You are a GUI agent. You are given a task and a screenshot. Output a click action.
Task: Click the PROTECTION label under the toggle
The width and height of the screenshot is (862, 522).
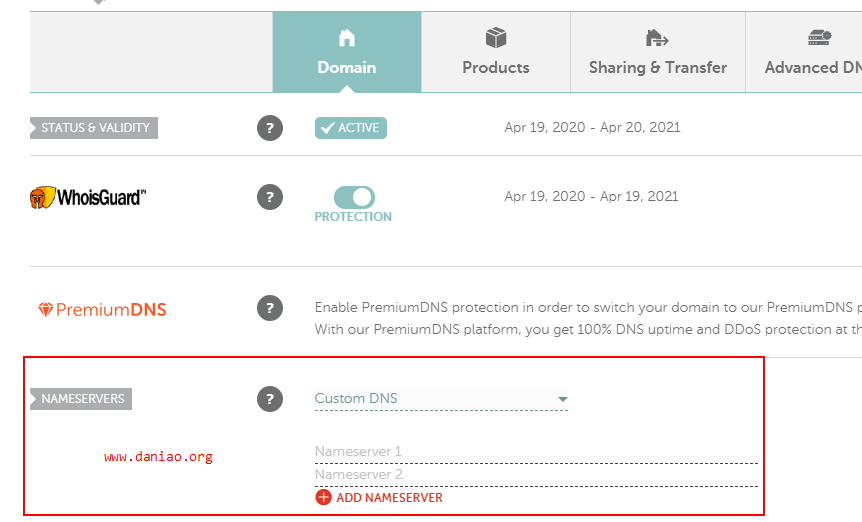pyautogui.click(x=353, y=217)
